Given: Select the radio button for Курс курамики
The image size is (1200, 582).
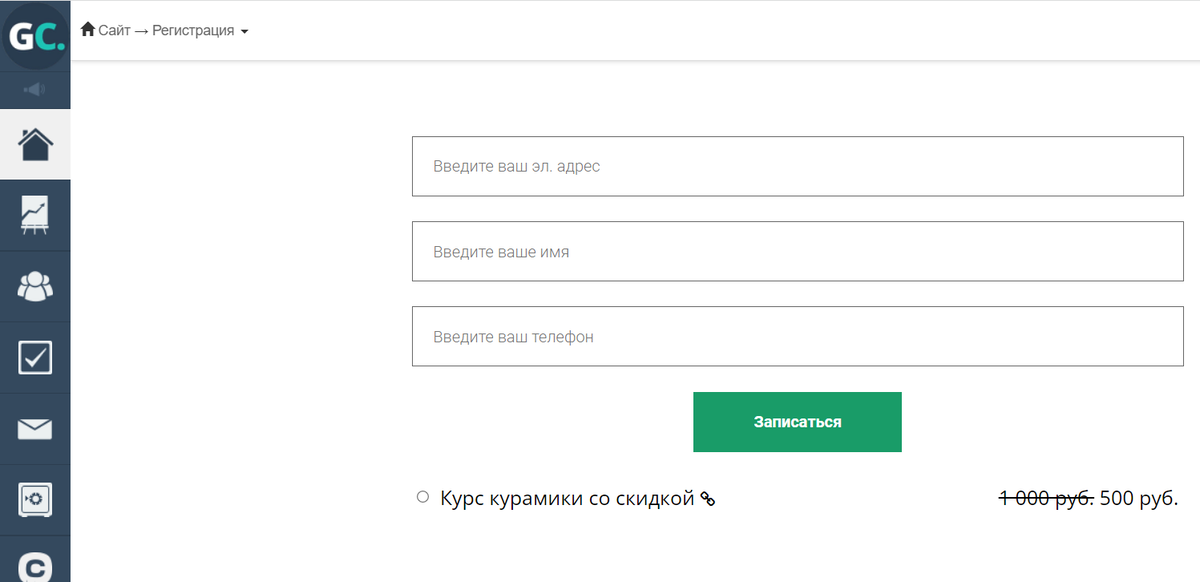Looking at the screenshot, I should pyautogui.click(x=423, y=497).
